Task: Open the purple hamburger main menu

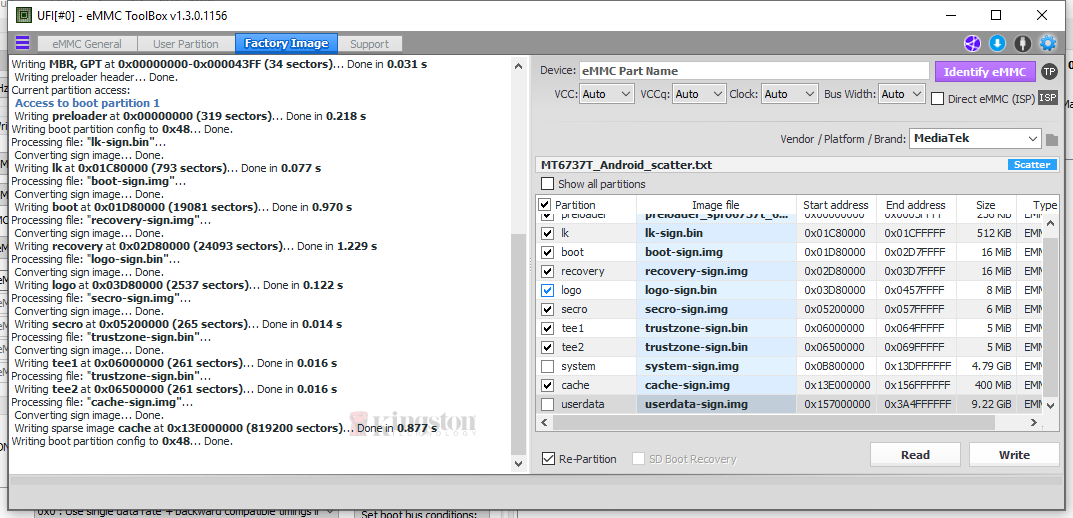Action: (22, 43)
